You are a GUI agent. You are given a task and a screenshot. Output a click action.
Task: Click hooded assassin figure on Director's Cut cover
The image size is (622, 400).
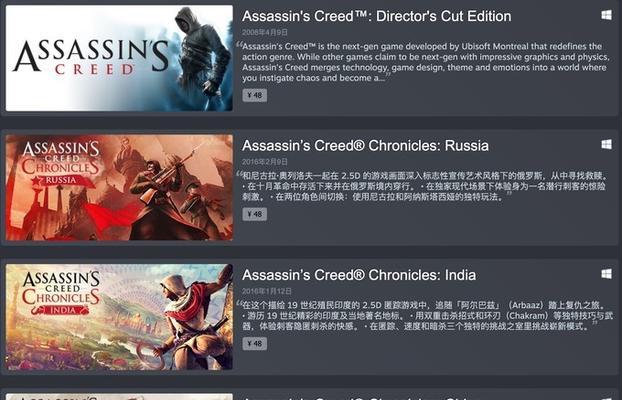(x=202, y=58)
